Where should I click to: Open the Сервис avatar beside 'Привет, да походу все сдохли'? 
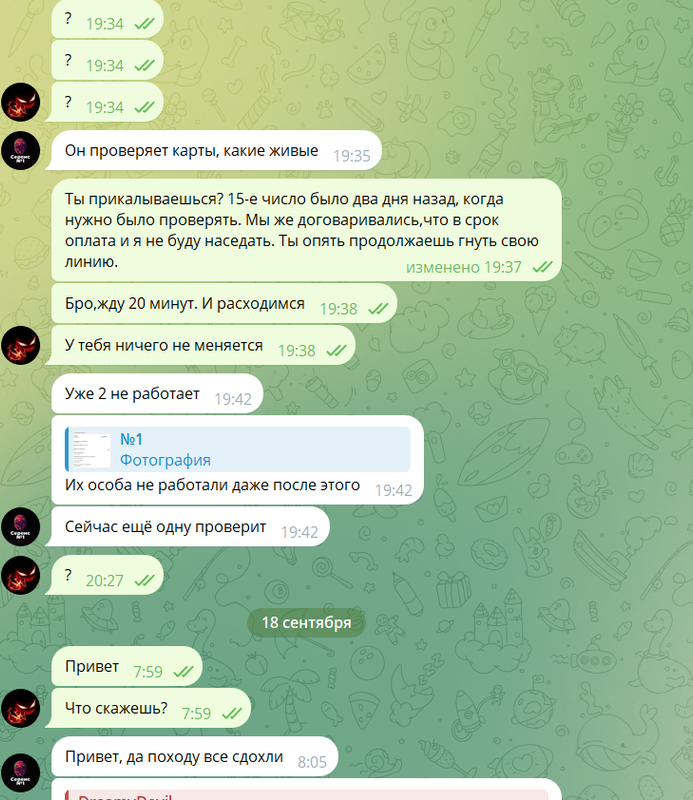pyautogui.click(x=20, y=772)
